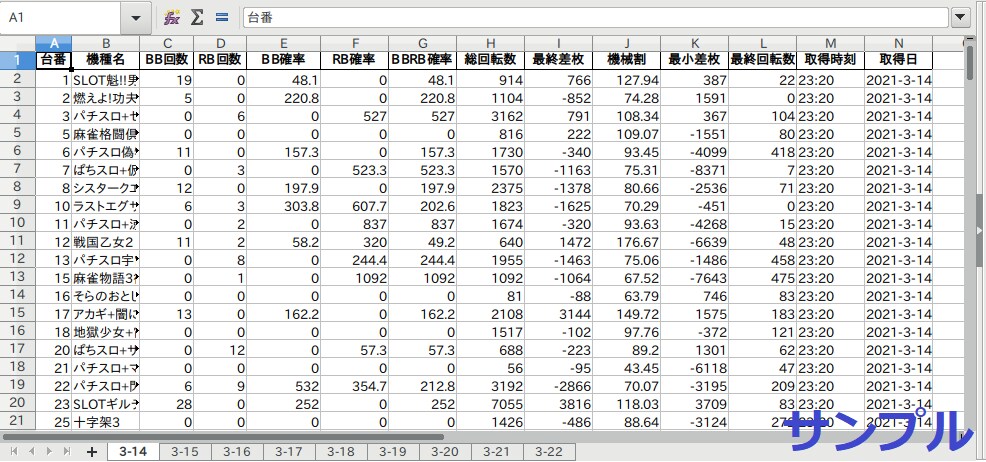986x462 pixels.
Task: Select cell with value -8371
Action: [694, 170]
